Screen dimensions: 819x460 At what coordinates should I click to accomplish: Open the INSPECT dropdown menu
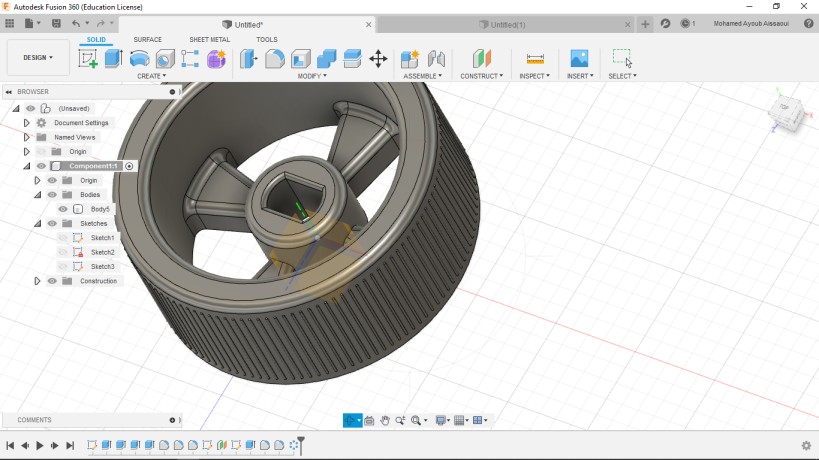pyautogui.click(x=534, y=76)
